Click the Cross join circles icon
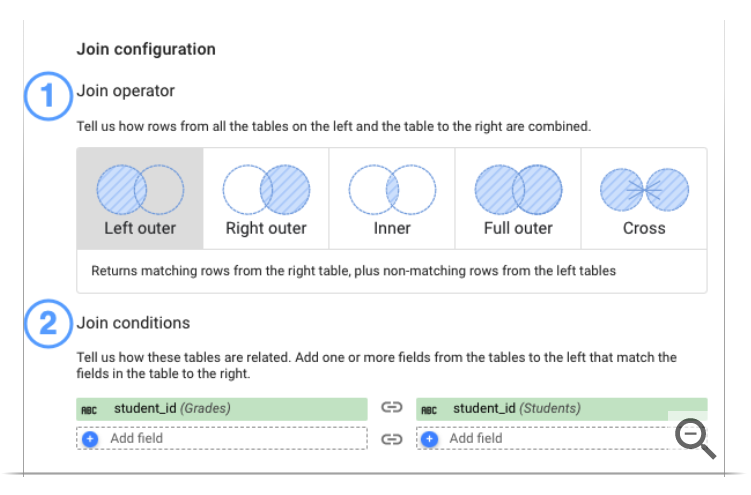The width and height of the screenshot is (751, 495). (644, 190)
